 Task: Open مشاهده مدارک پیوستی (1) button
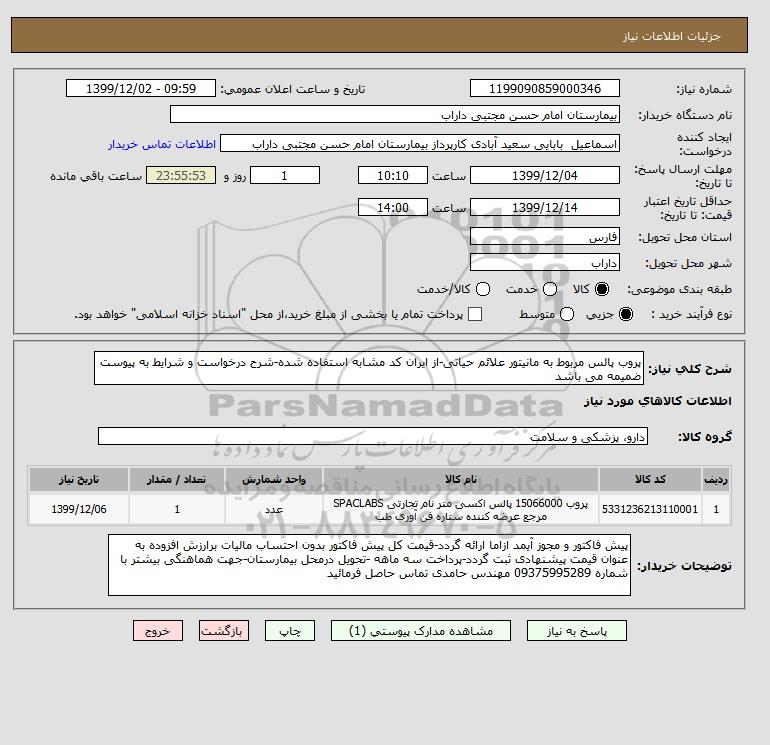421,631
